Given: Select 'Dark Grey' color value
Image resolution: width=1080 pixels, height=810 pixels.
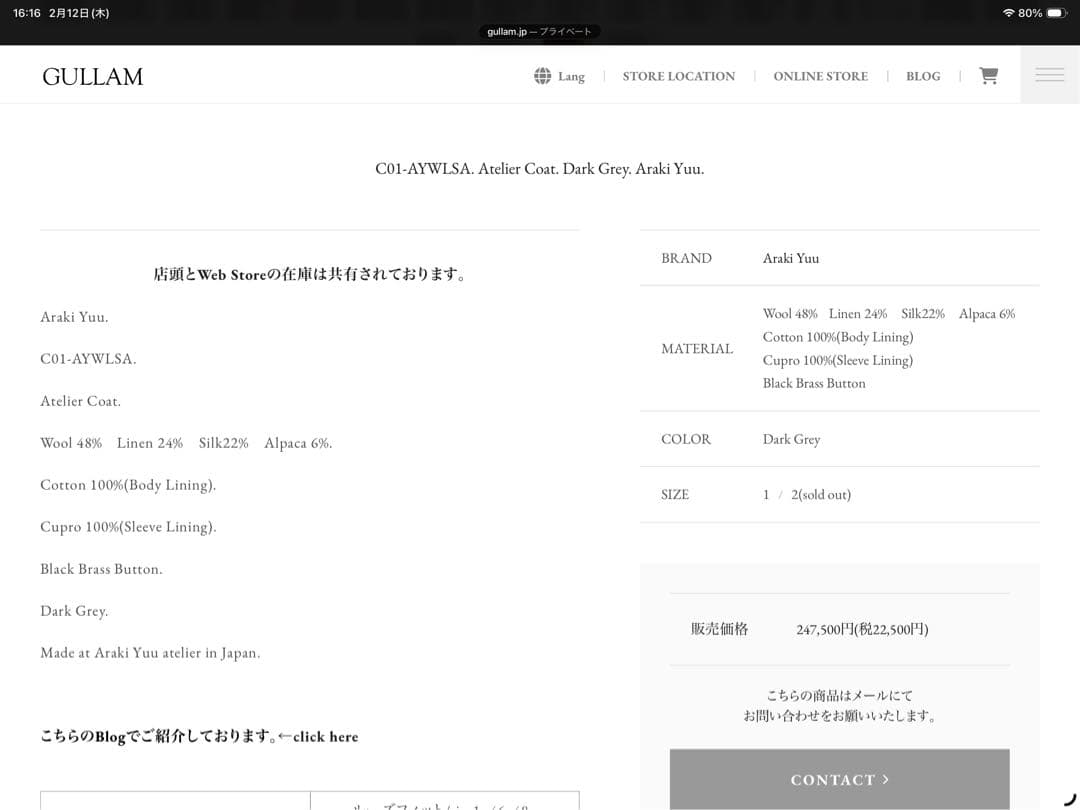Looking at the screenshot, I should tap(791, 439).
